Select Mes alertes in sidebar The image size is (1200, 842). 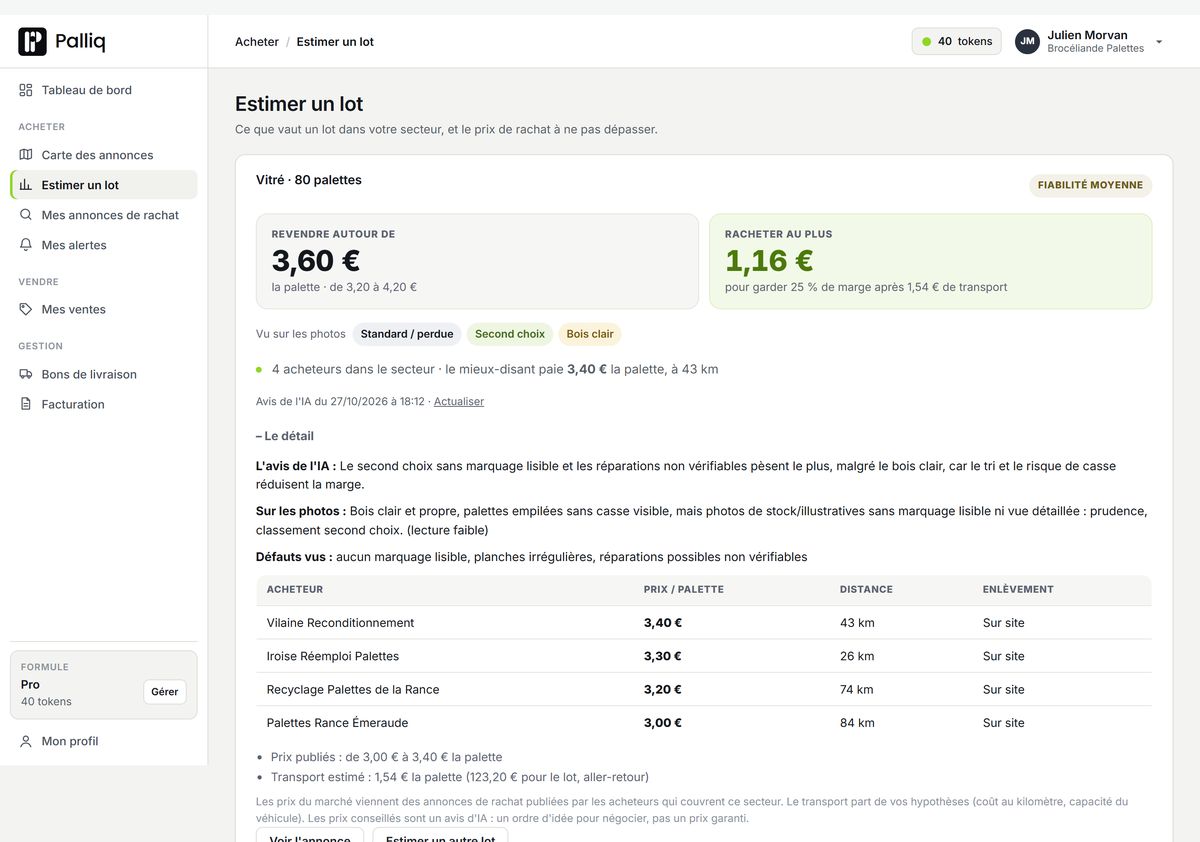pos(104,245)
